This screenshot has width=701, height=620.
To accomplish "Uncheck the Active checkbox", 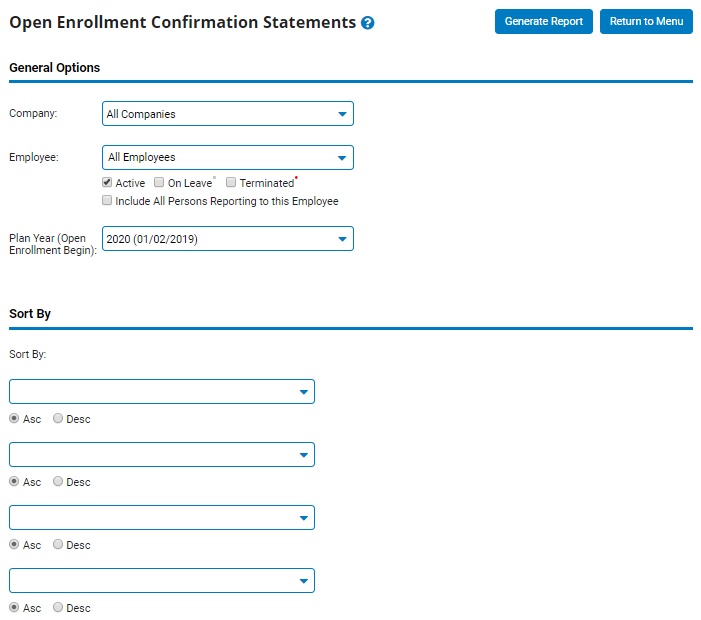I will click(107, 182).
